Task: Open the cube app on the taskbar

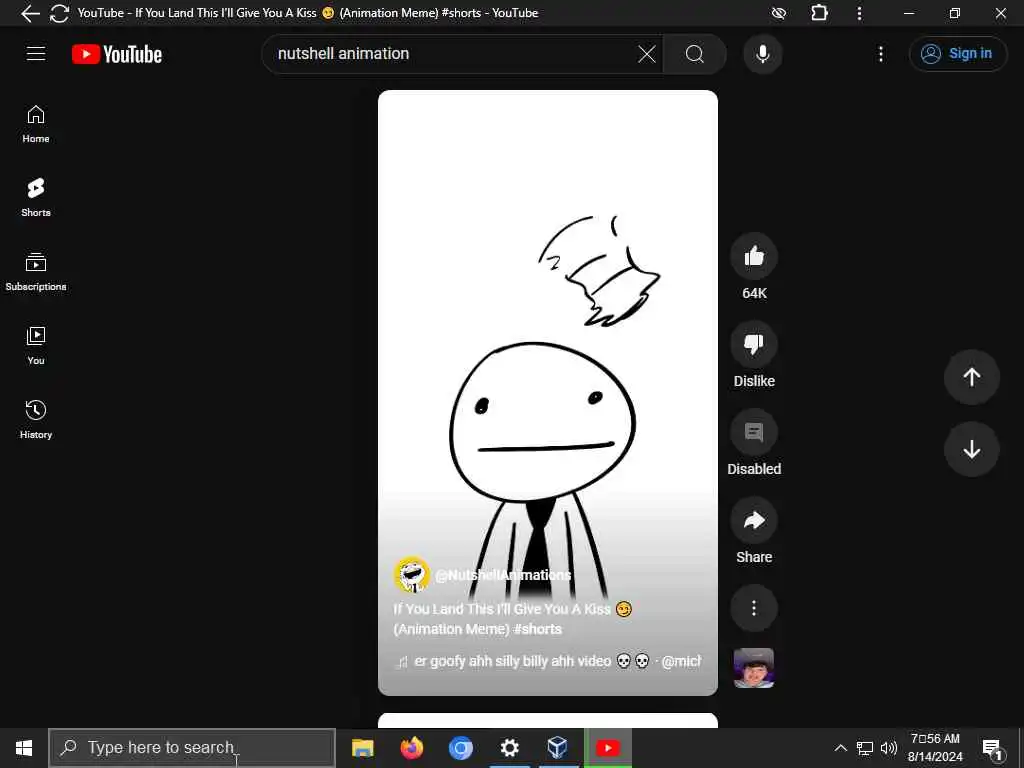Action: tap(557, 748)
